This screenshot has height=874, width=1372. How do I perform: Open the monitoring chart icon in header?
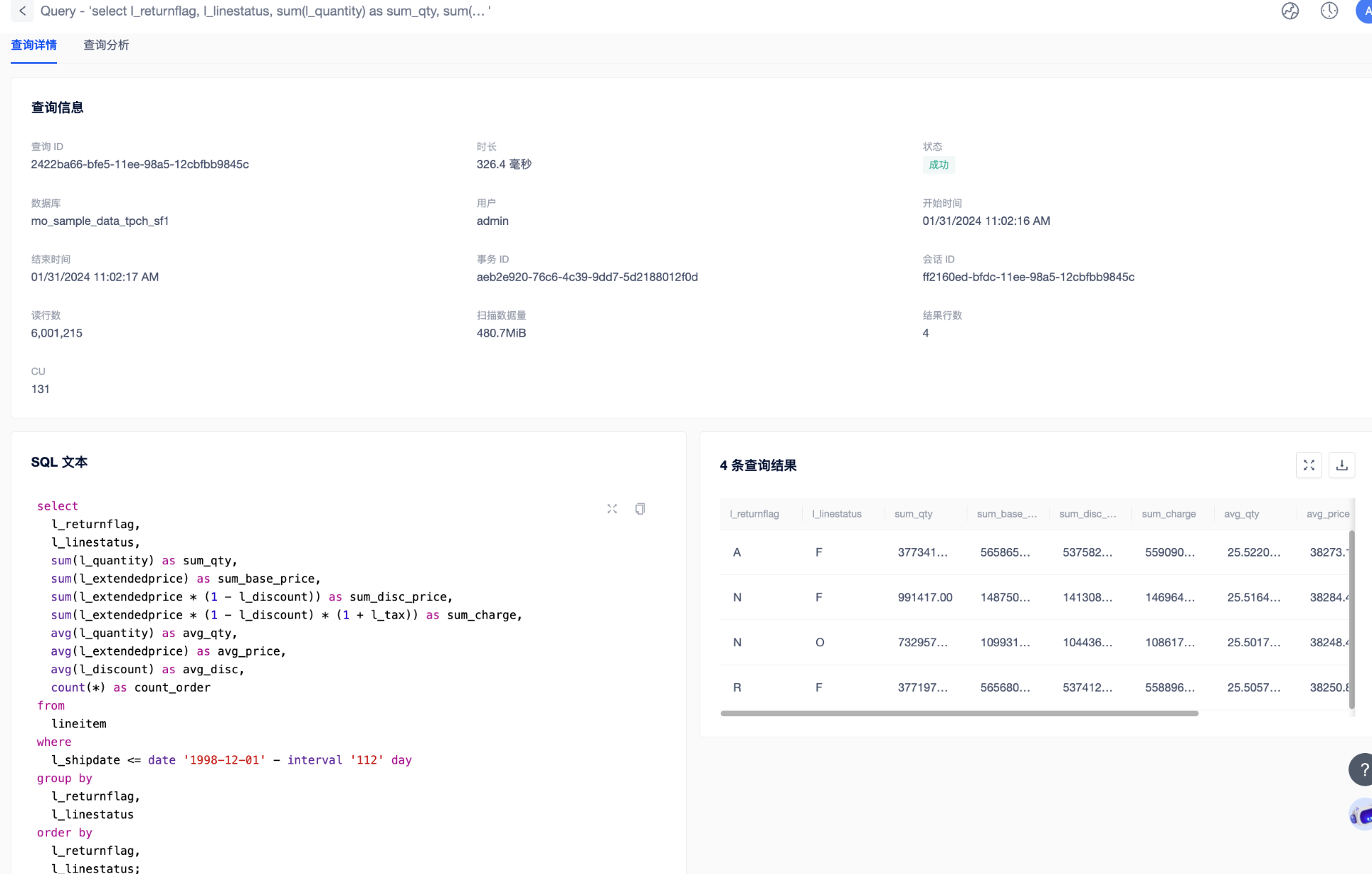(x=1289, y=11)
